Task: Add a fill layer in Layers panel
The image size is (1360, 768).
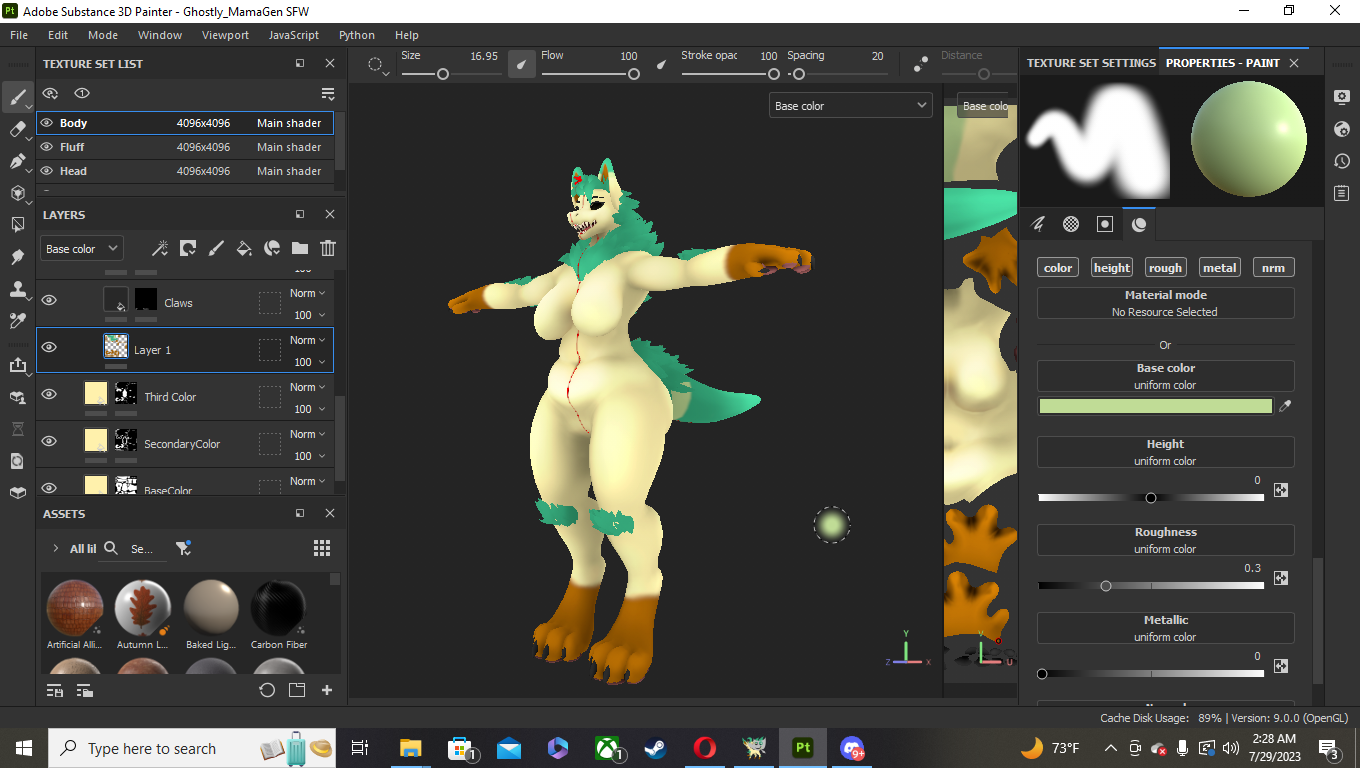Action: point(243,248)
